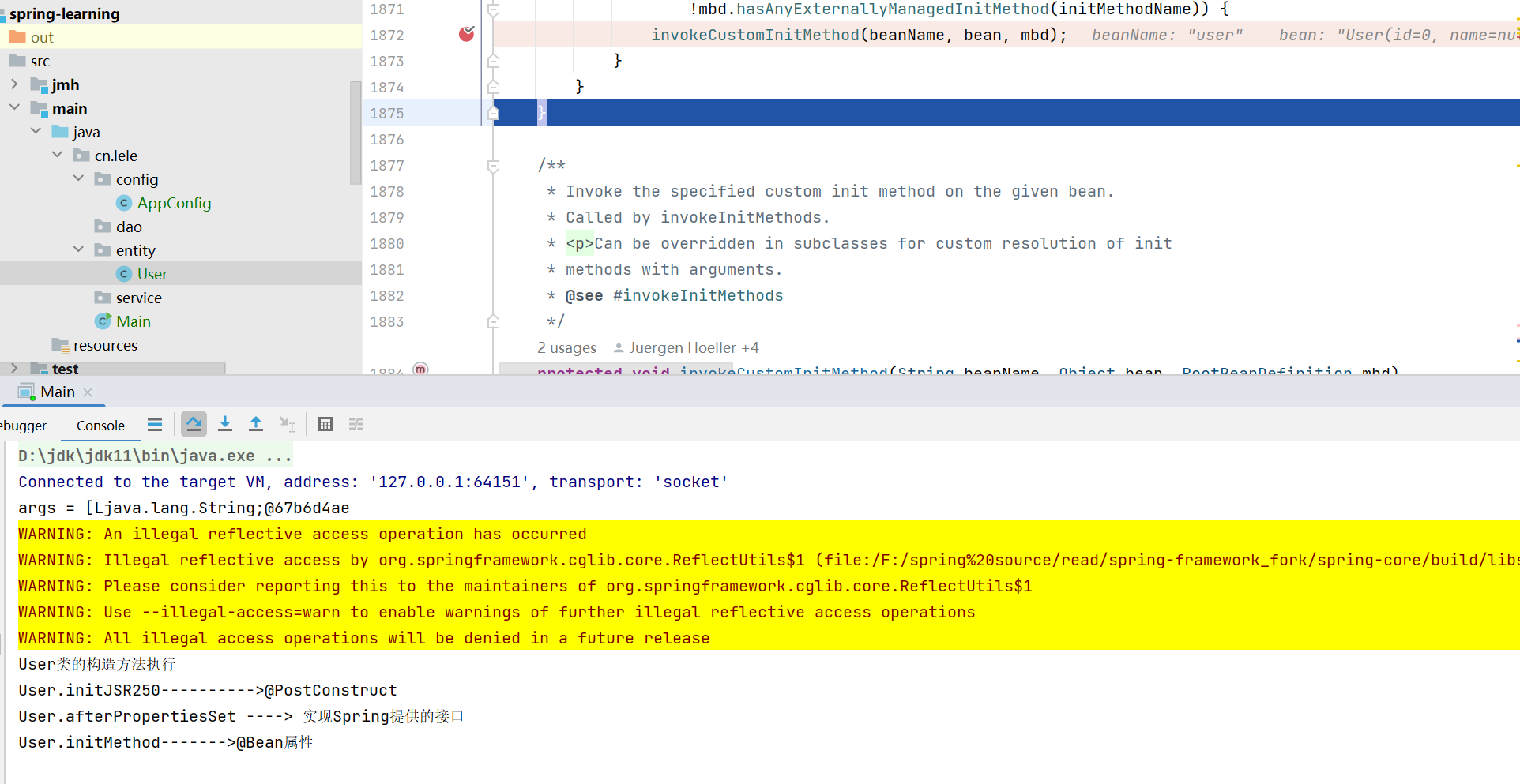Open the 2 usages inlay link
Screen dimensions: 1520x784
(566, 348)
